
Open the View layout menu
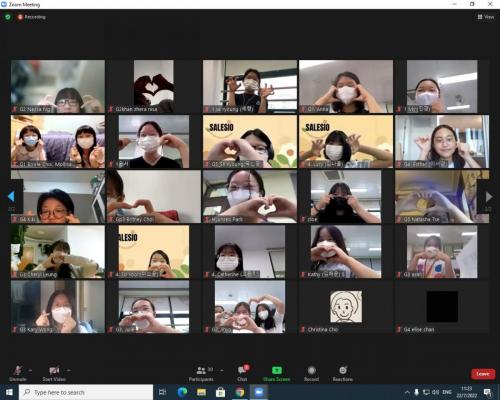pos(486,17)
